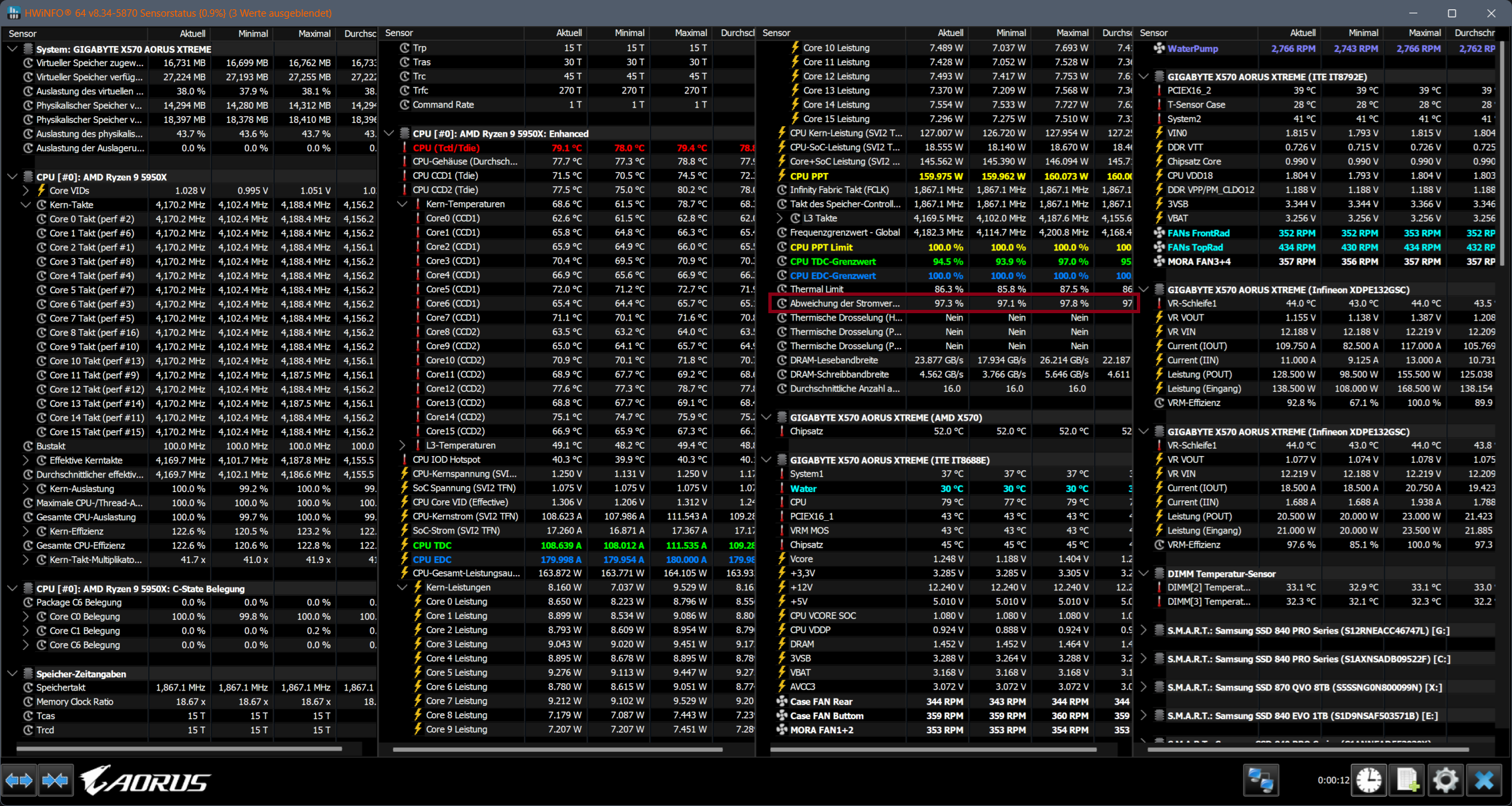The image size is (1512, 806).
Task: Click the elapsed time 0:00:12 readout
Action: tap(1332, 780)
